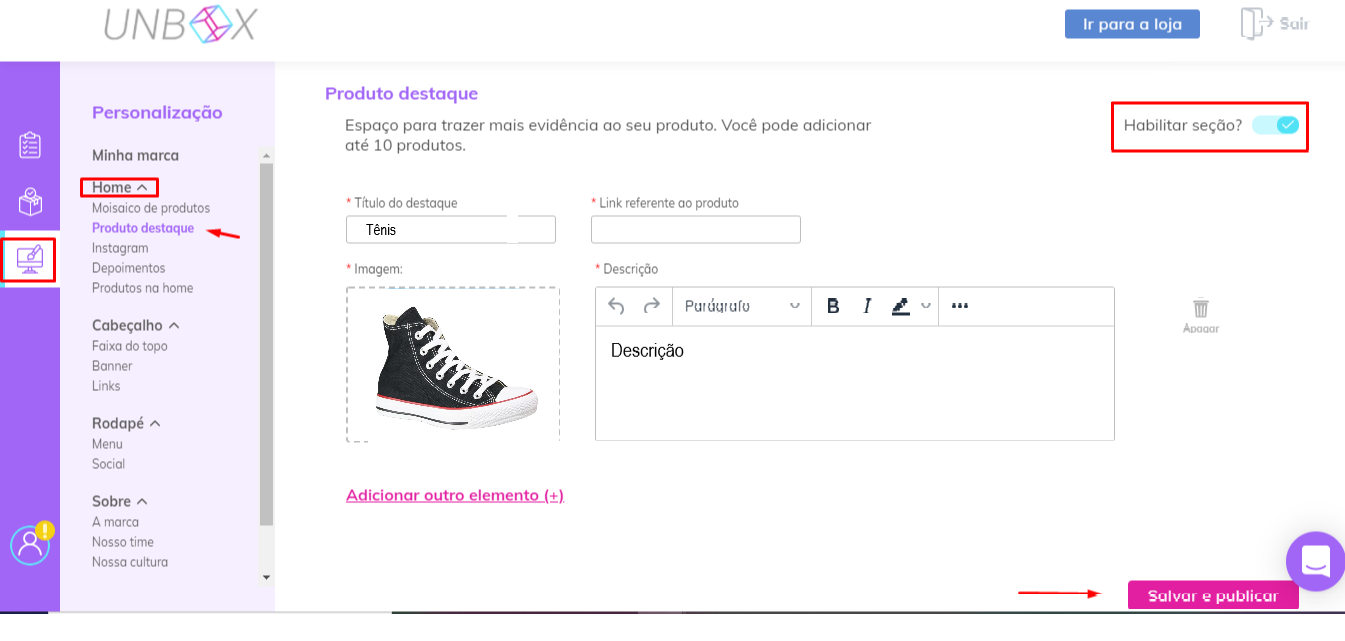The image size is (1345, 641).
Task: Click the Sair logout door icon
Action: pyautogui.click(x=1255, y=23)
